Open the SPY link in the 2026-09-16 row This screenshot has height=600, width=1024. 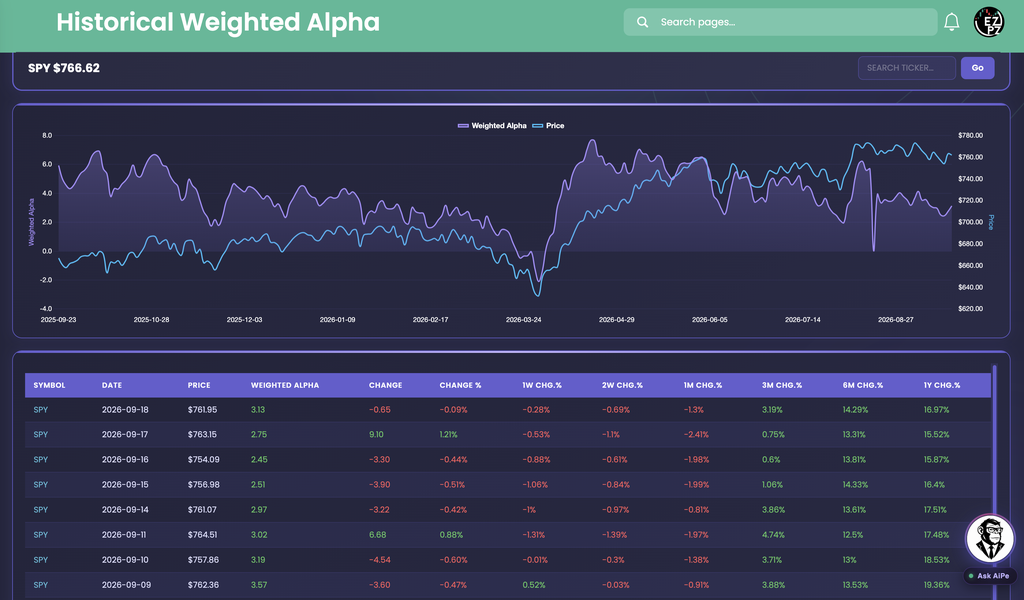point(40,460)
